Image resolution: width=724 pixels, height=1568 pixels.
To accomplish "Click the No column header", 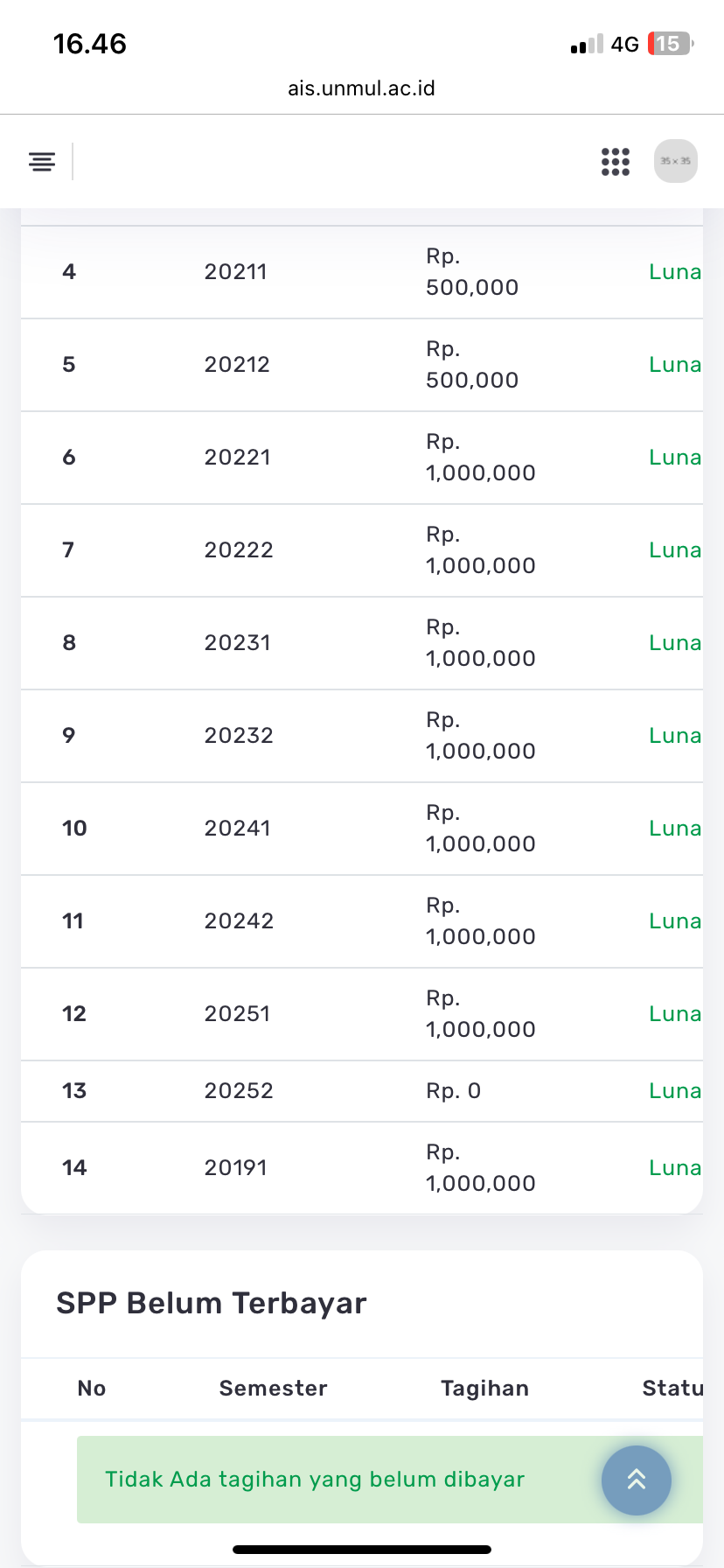I will [x=92, y=1389].
